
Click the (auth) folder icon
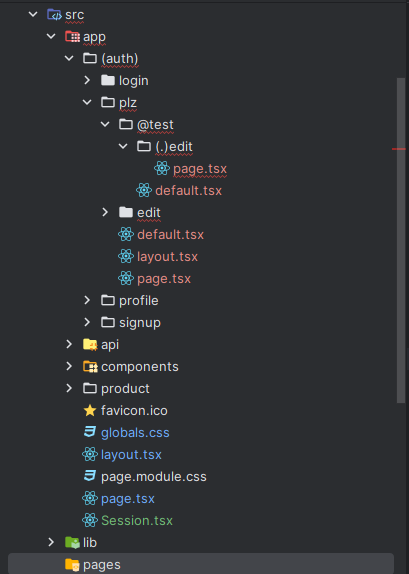[90, 58]
